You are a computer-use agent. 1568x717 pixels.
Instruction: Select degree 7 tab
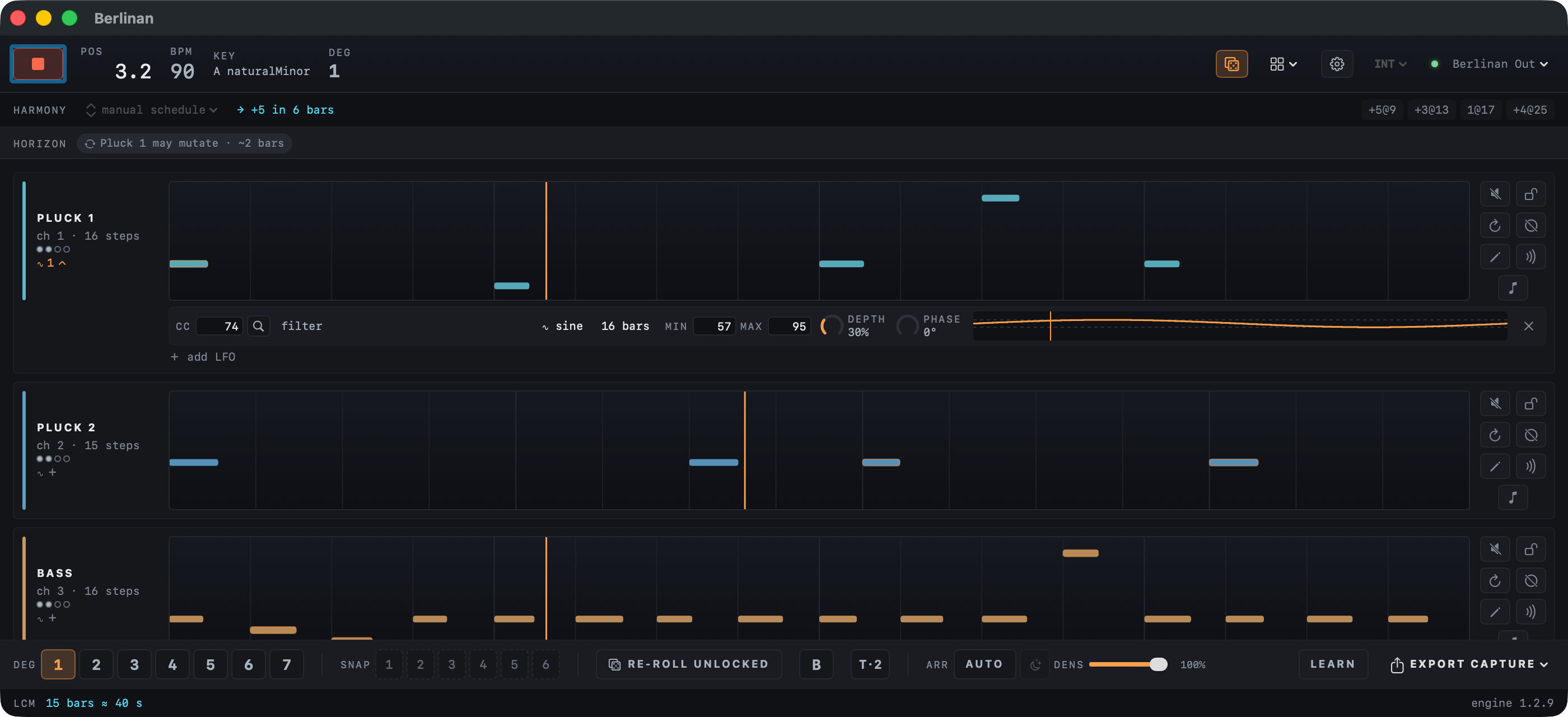click(x=286, y=665)
